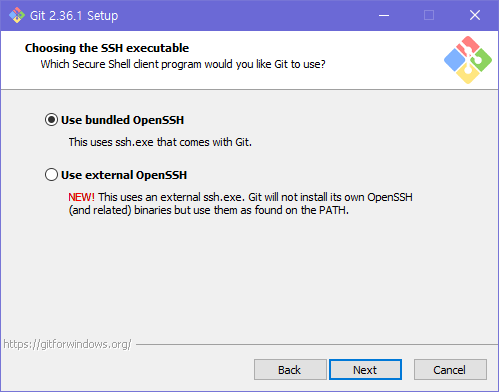This screenshot has height=392, width=499.
Task: Click the "Git 2.36.1 Setup" title text
Action: coord(74,16)
